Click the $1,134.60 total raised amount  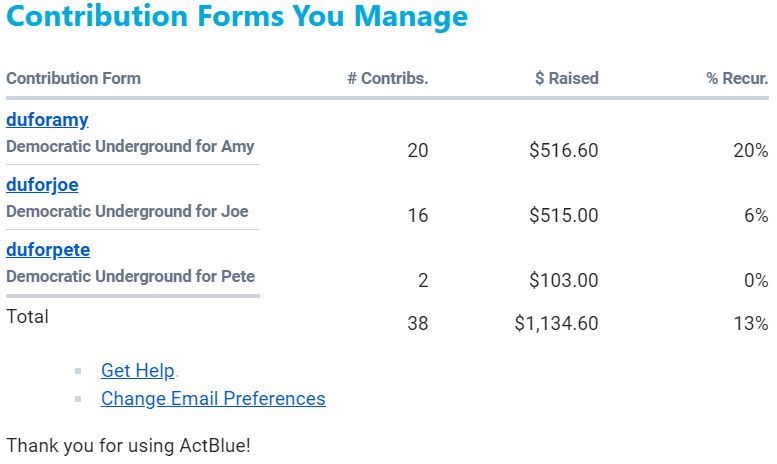(556, 323)
